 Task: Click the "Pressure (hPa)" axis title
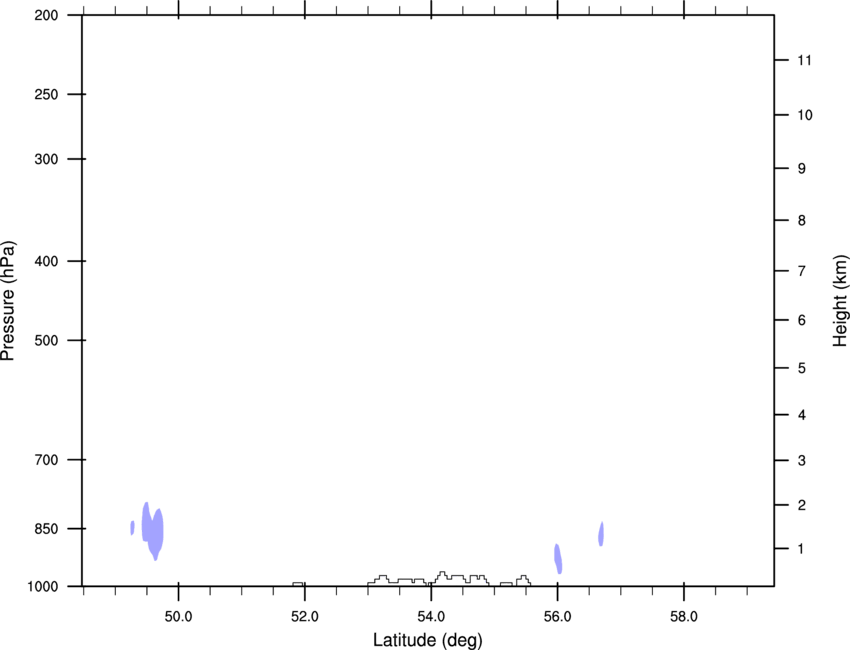pyautogui.click(x=8, y=301)
